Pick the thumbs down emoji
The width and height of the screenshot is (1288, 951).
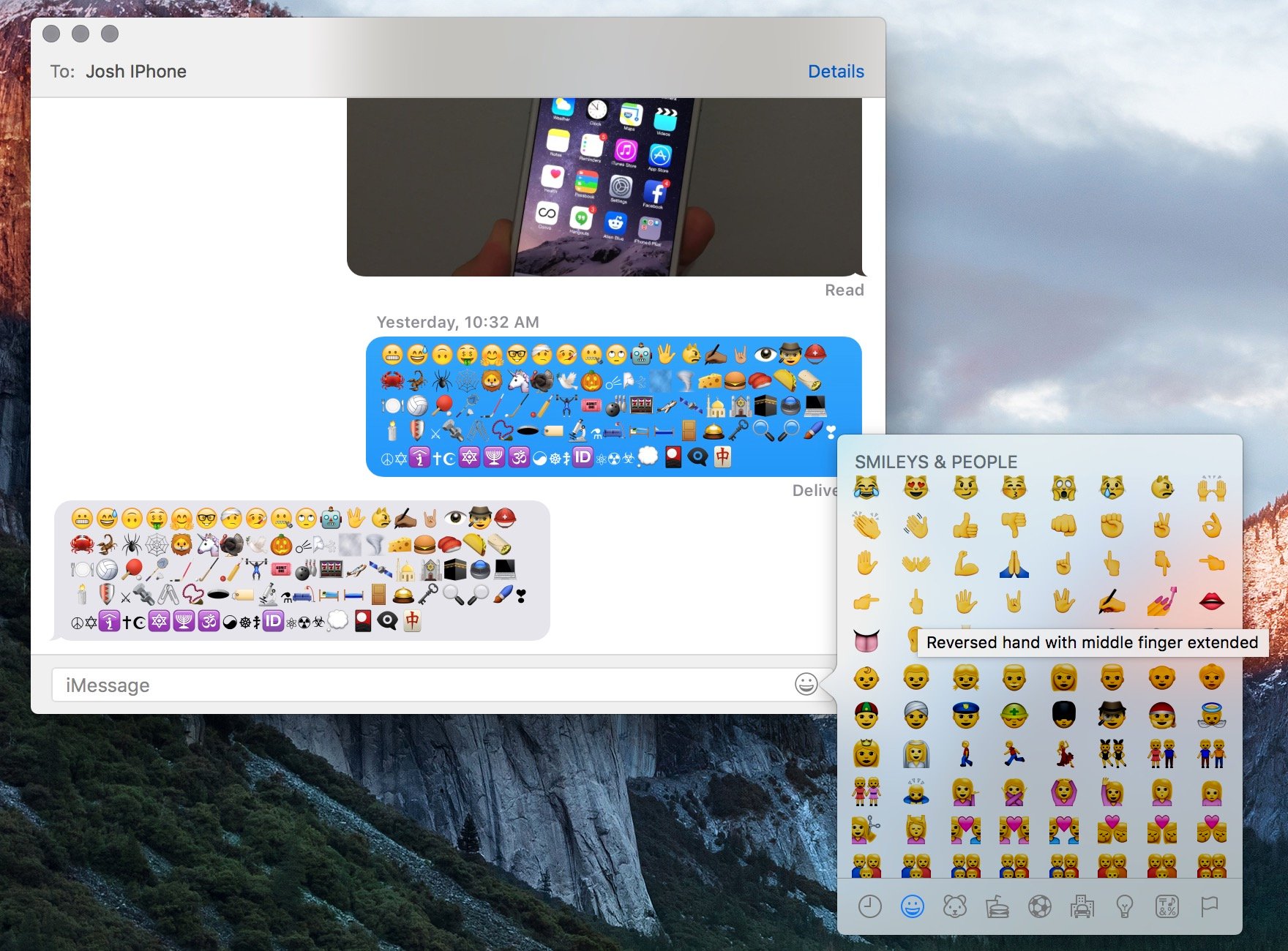pos(1014,525)
